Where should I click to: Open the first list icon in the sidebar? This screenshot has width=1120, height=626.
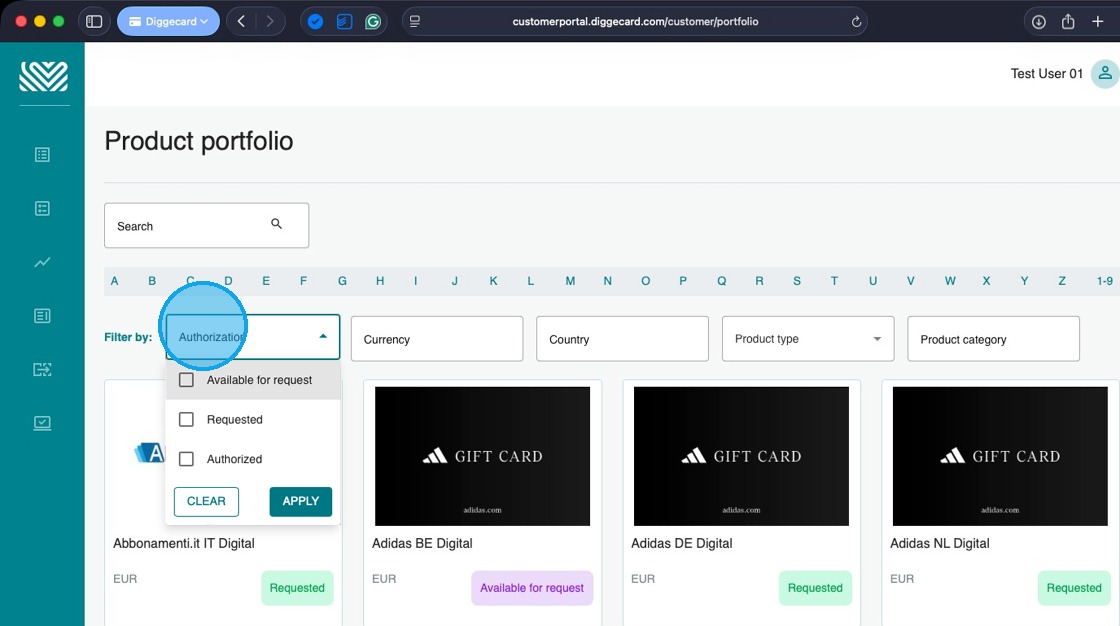[42, 154]
